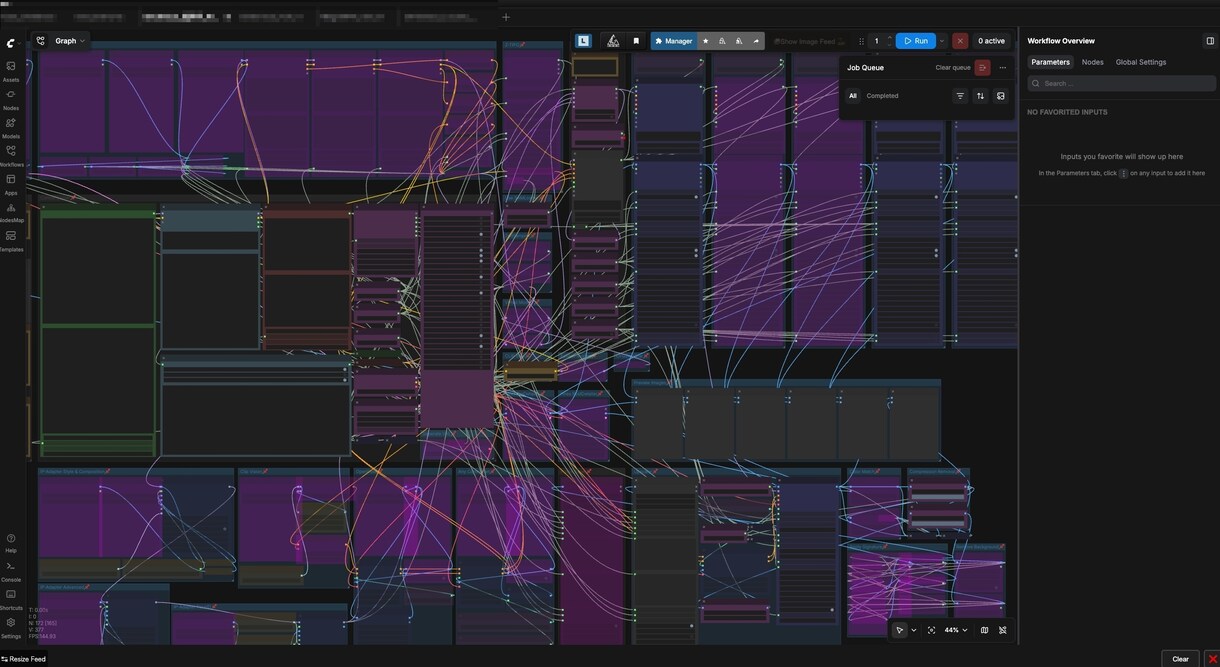Switch to the Nodes tab
This screenshot has width=1220, height=667.
pos(1093,62)
